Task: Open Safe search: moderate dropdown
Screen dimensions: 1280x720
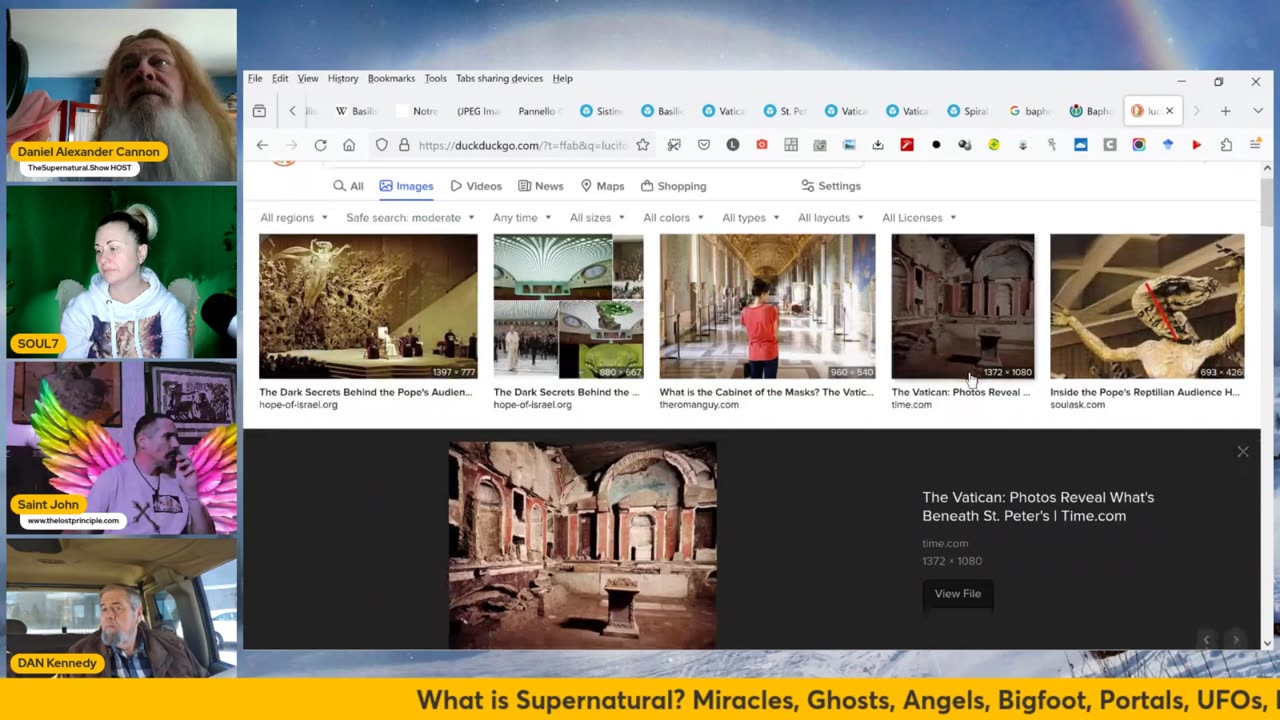Action: 410,217
